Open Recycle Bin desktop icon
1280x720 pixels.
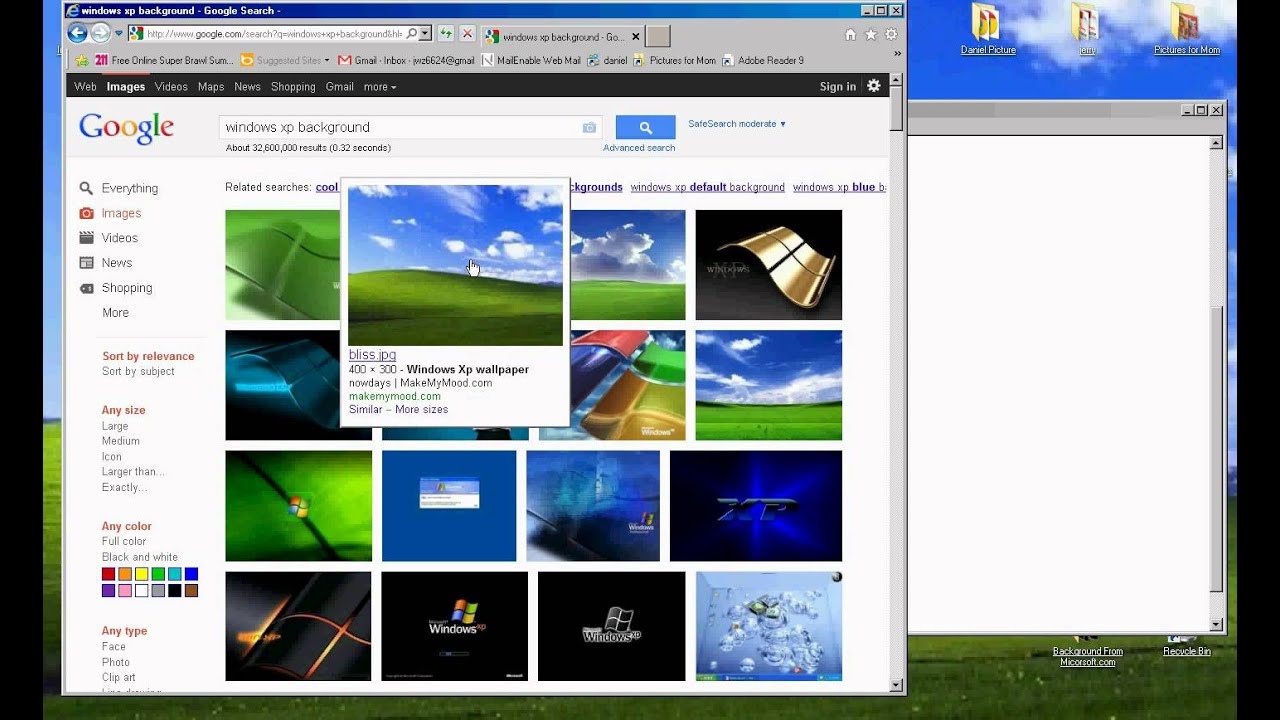pos(1187,644)
